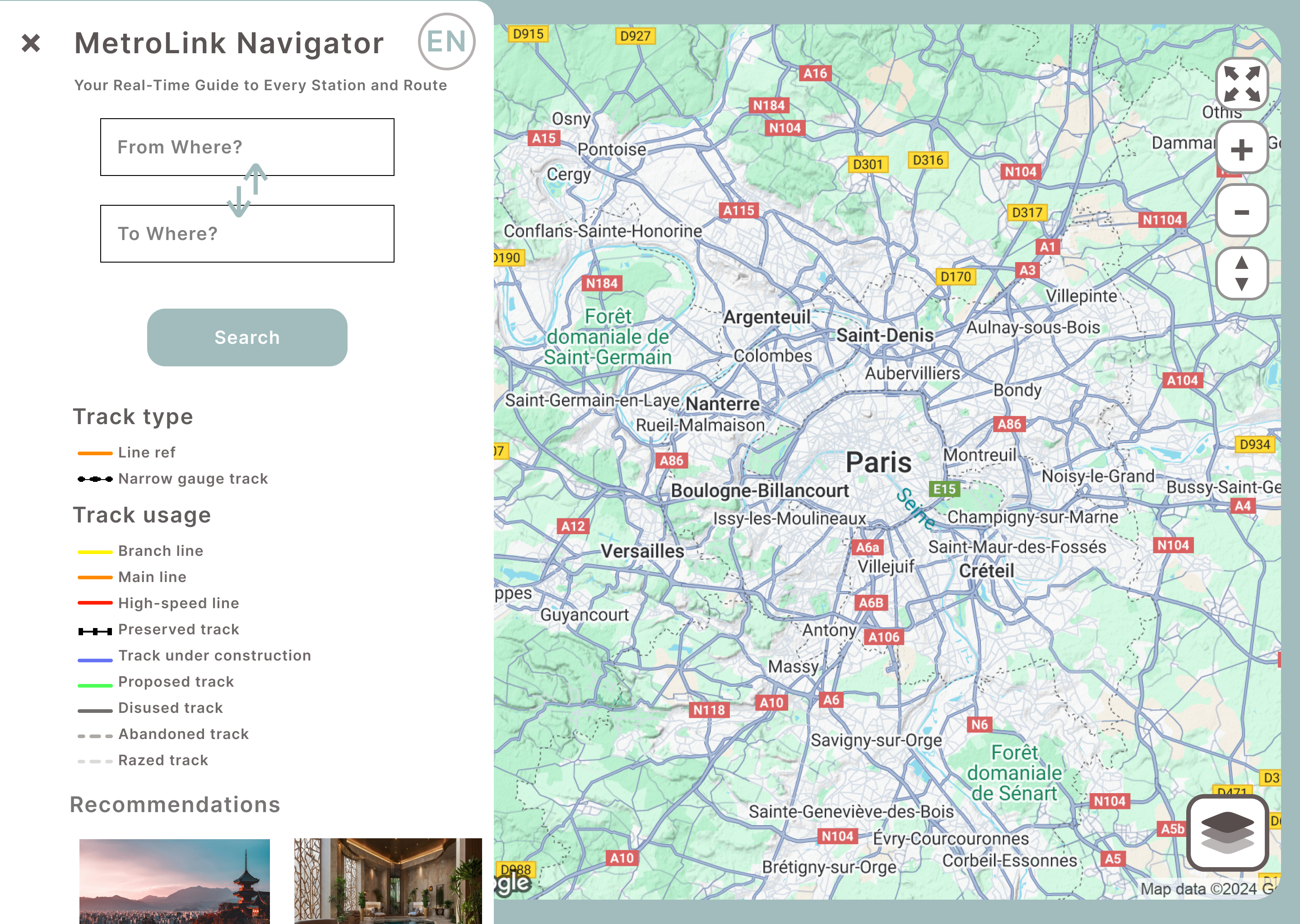This screenshot has width=1300, height=924.
Task: Click the MetroLink Navigator title
Action: (x=229, y=43)
